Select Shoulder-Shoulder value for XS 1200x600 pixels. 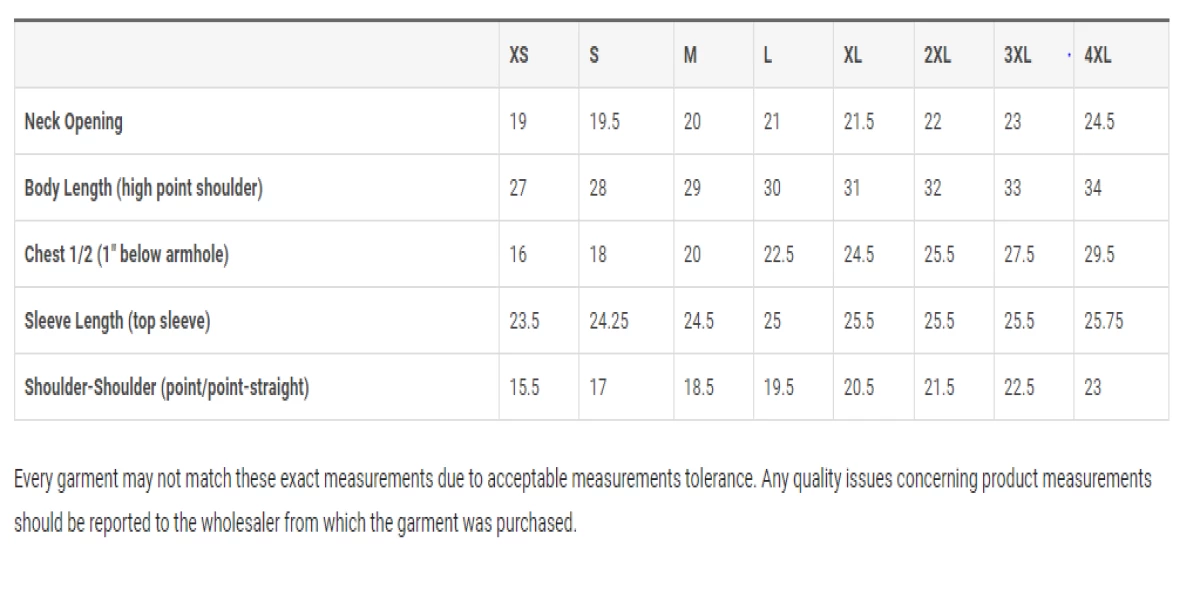tap(524, 387)
